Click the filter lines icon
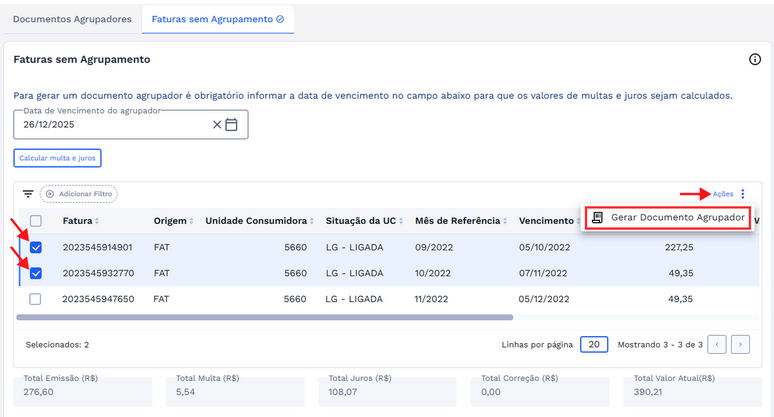The height and width of the screenshot is (417, 774). 28,194
